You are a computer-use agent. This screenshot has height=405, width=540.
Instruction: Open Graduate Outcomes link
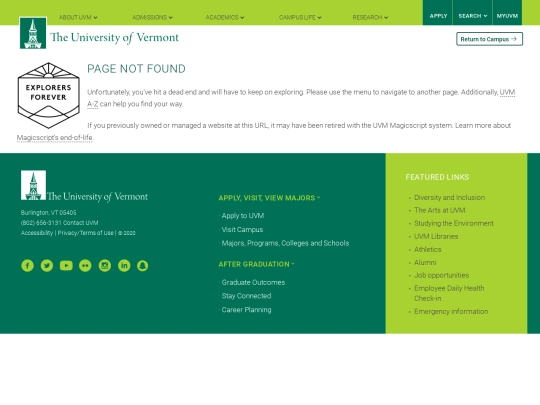(x=253, y=282)
